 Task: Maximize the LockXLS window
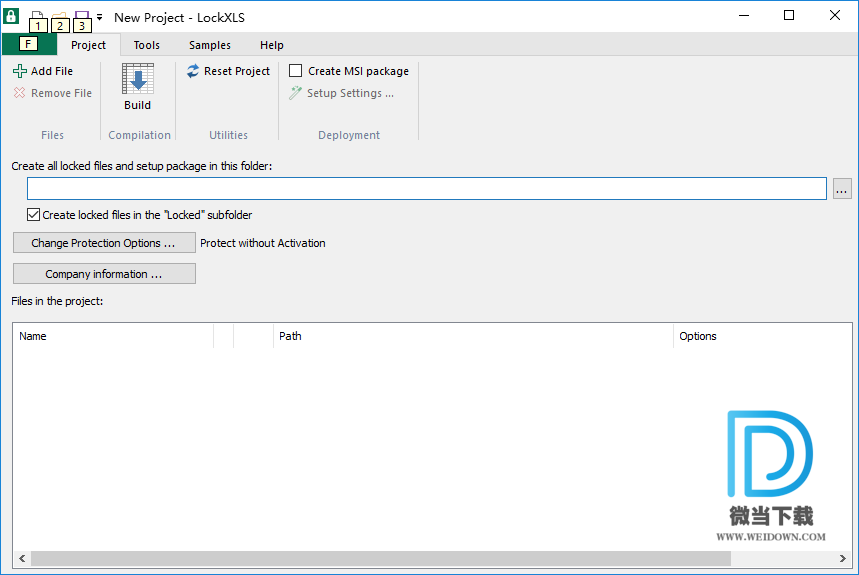789,16
